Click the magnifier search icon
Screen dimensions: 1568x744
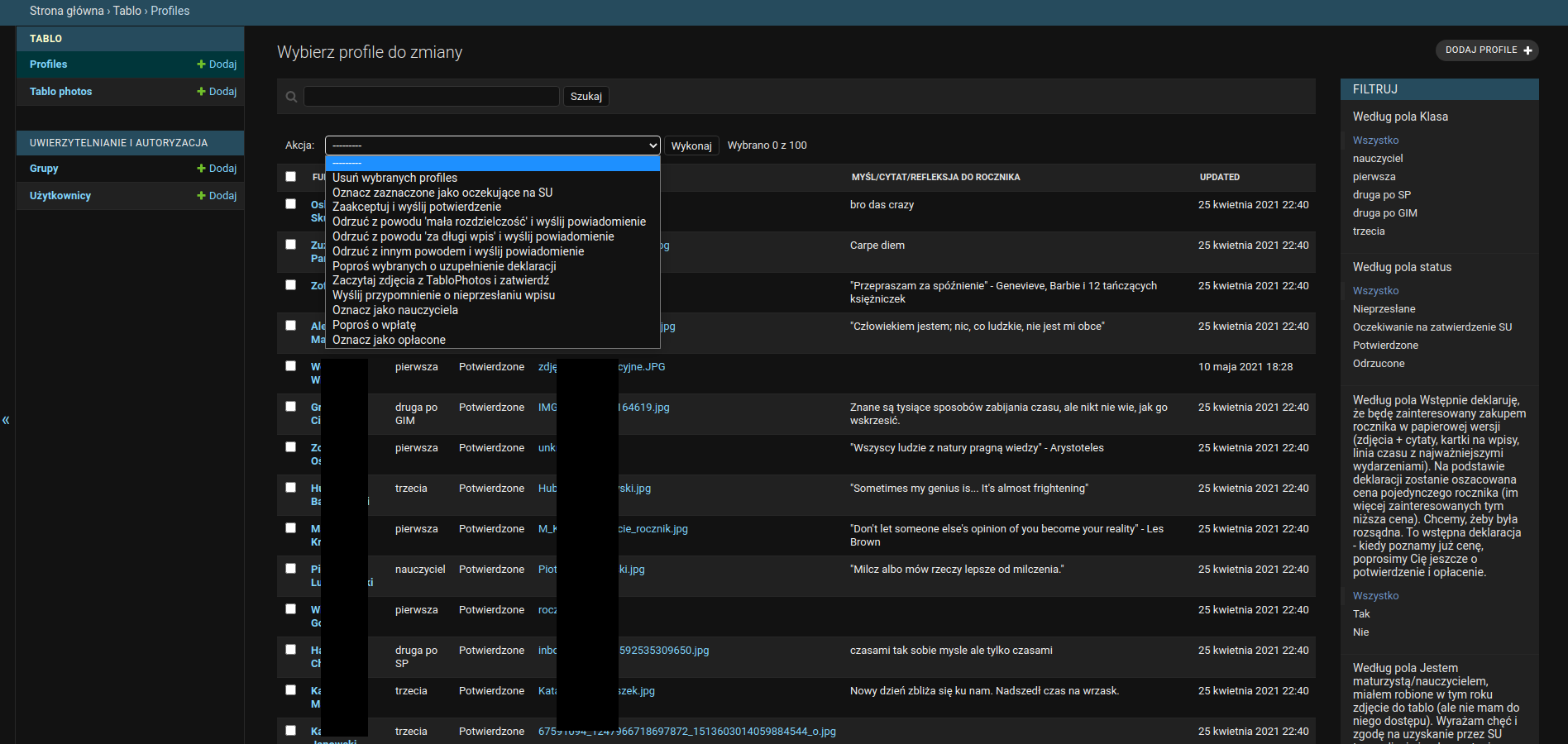291,97
